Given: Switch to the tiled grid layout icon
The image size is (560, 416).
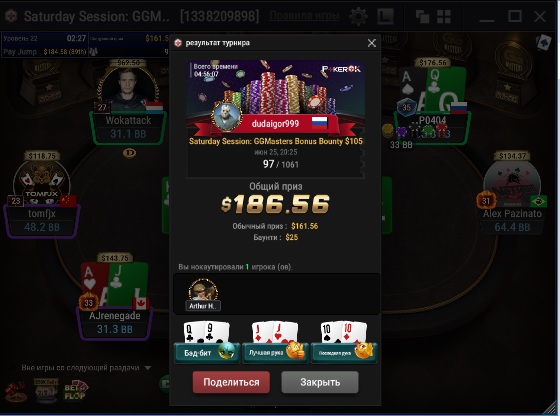Looking at the screenshot, I should pos(444,17).
